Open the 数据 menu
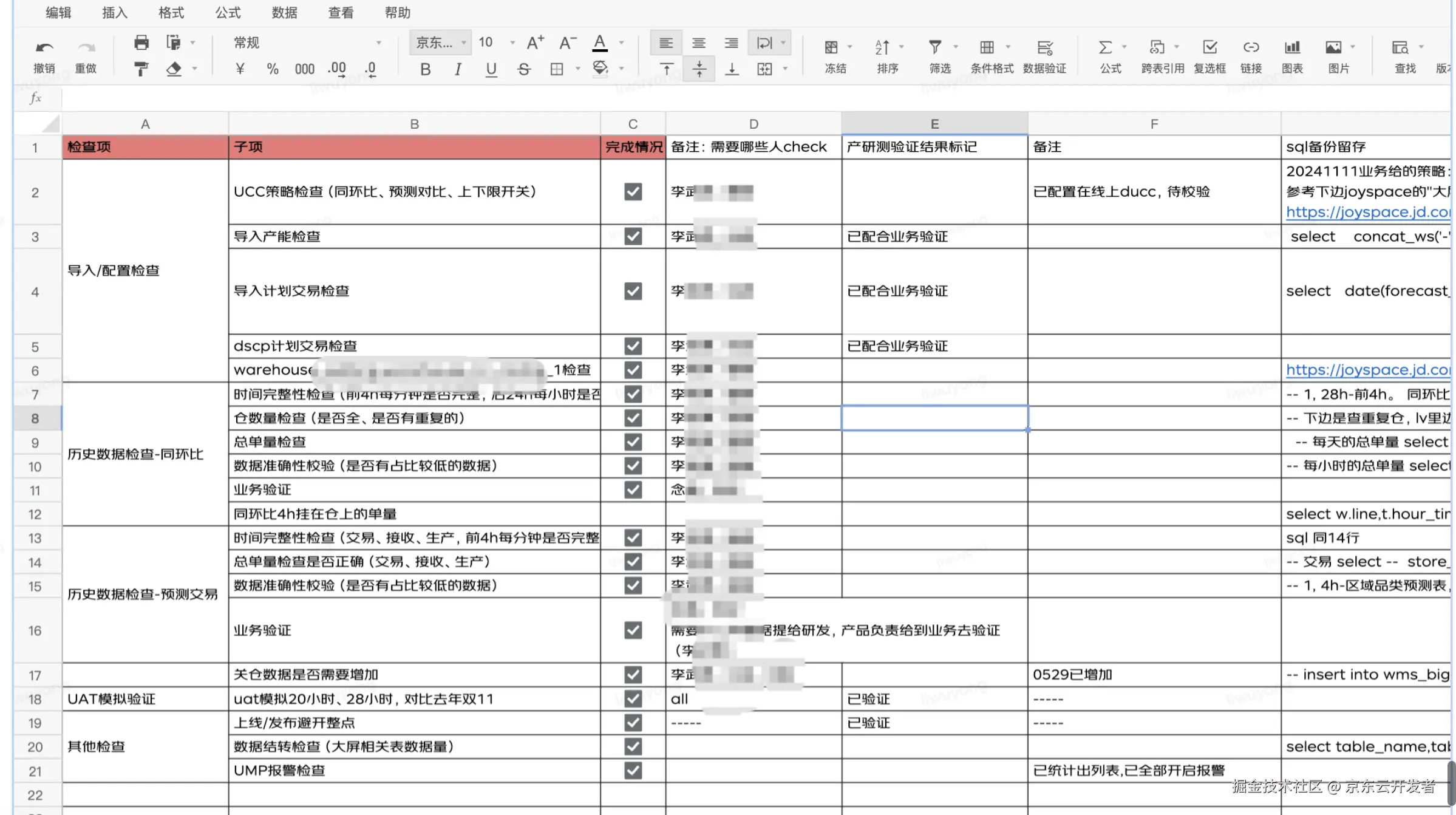The height and width of the screenshot is (815, 1456). 284,13
